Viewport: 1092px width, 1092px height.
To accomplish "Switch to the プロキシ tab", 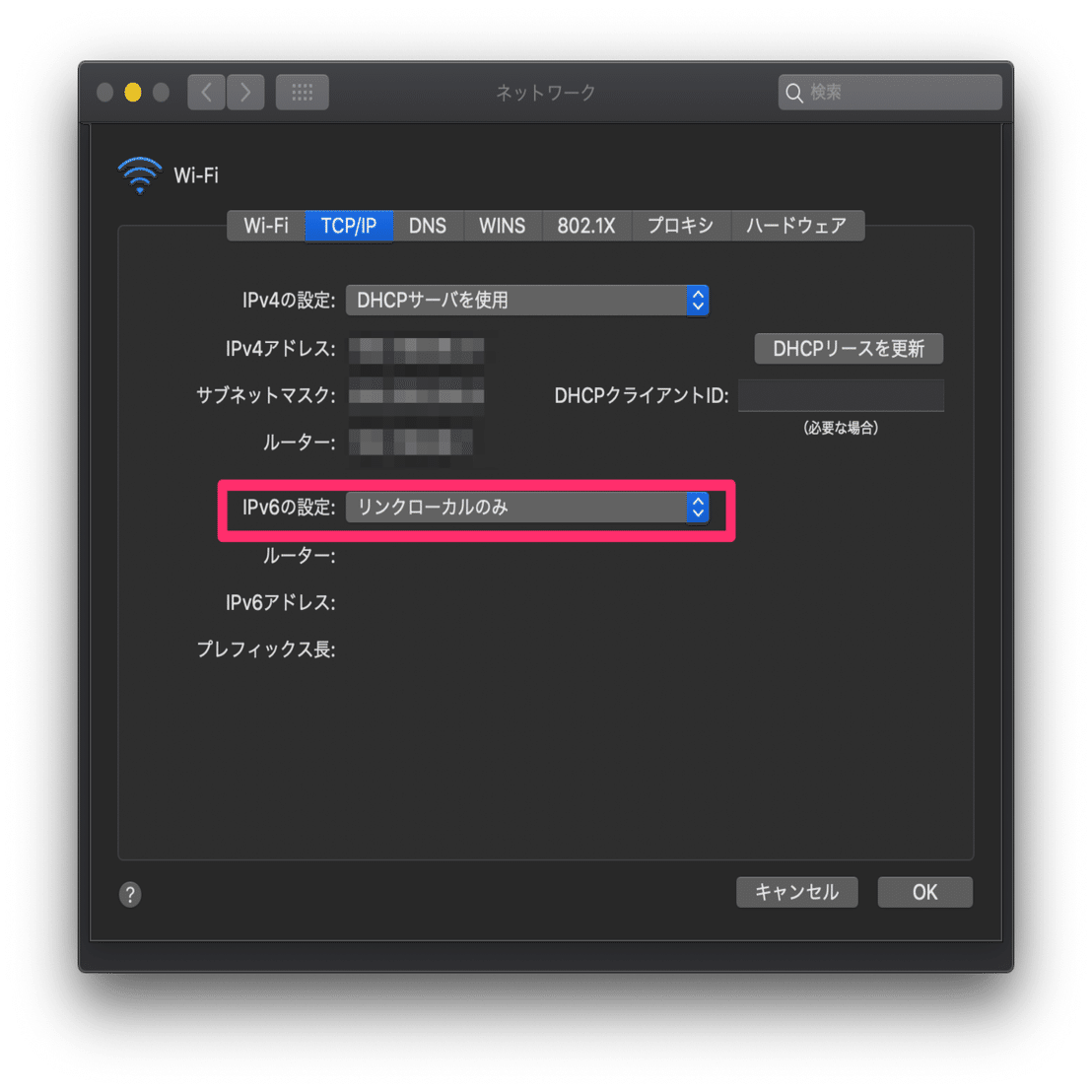I will tap(681, 226).
